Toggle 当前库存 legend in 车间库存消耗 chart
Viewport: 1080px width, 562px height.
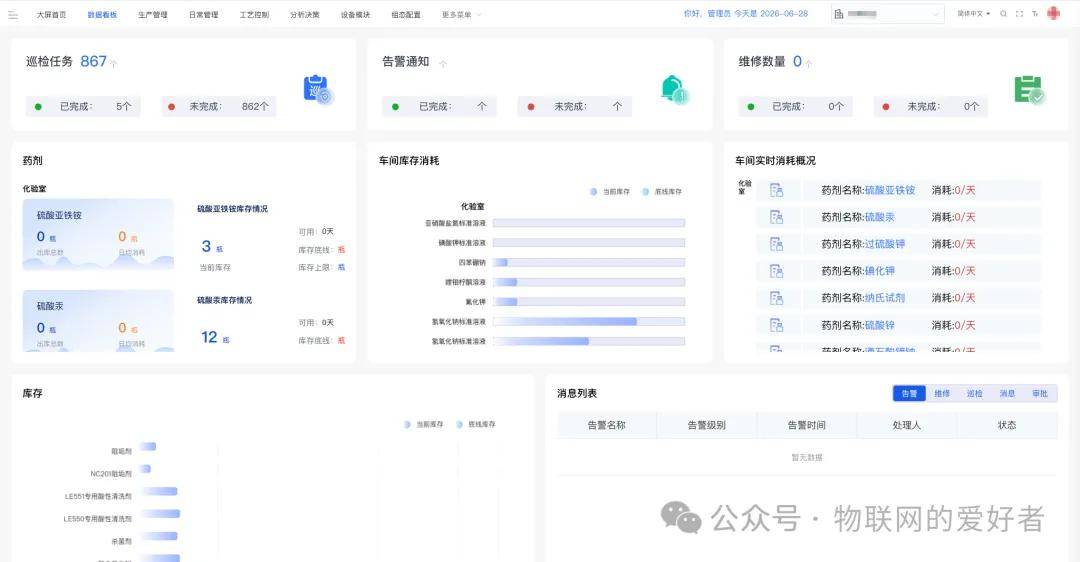click(610, 191)
